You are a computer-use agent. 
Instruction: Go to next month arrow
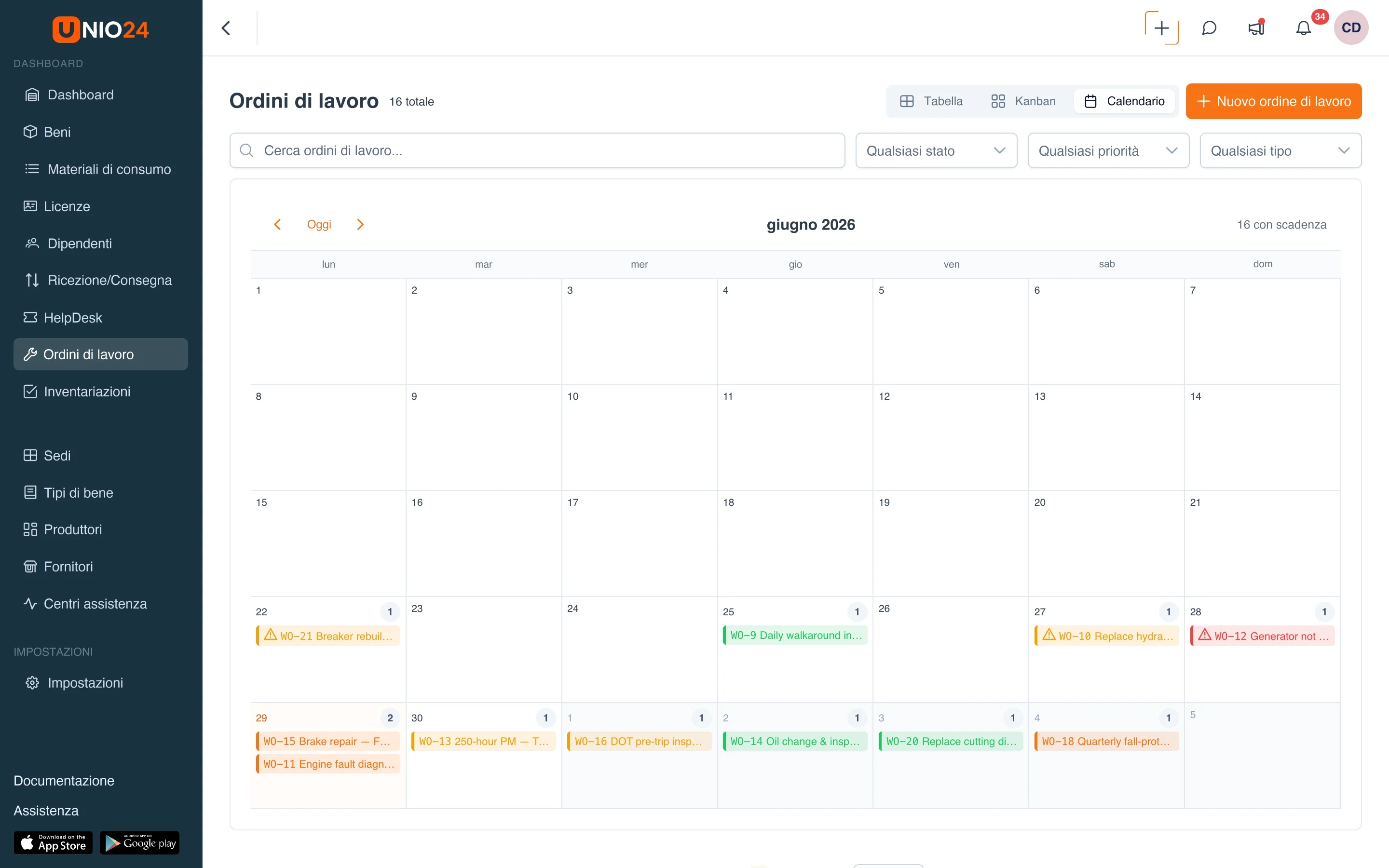pyautogui.click(x=360, y=224)
